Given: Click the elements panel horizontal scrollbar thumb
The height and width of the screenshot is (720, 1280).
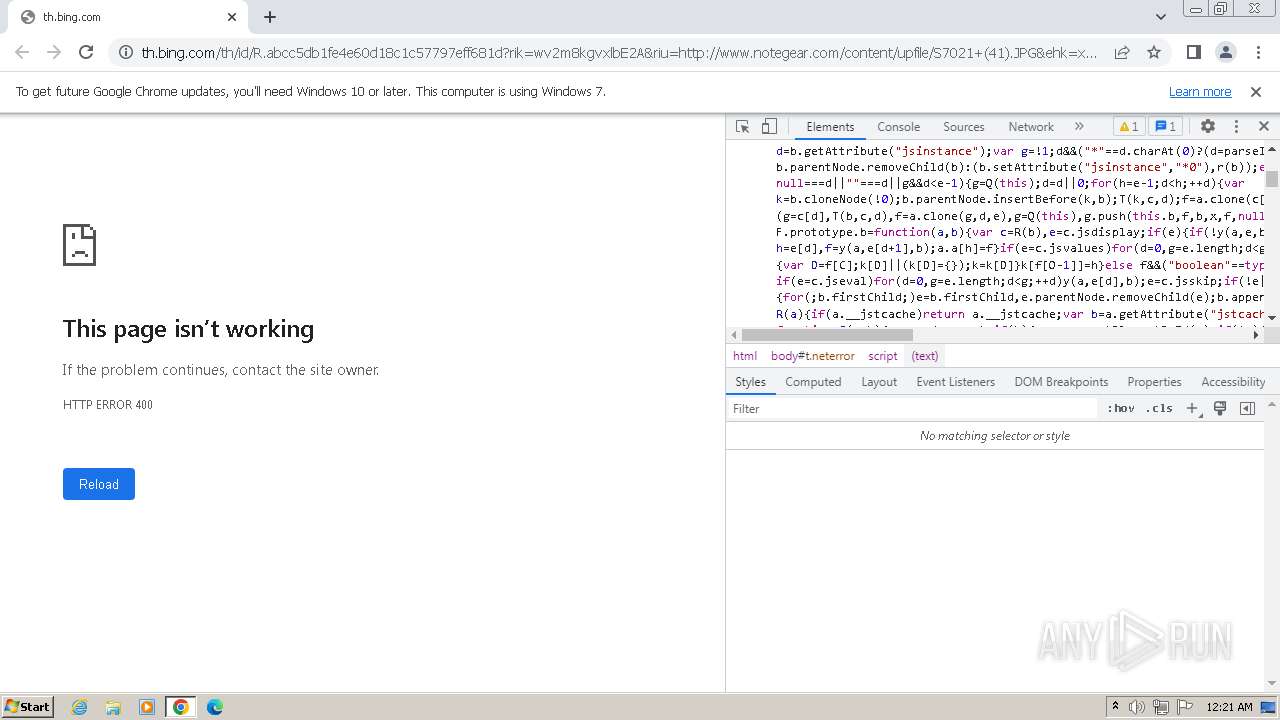Looking at the screenshot, I should [x=827, y=335].
